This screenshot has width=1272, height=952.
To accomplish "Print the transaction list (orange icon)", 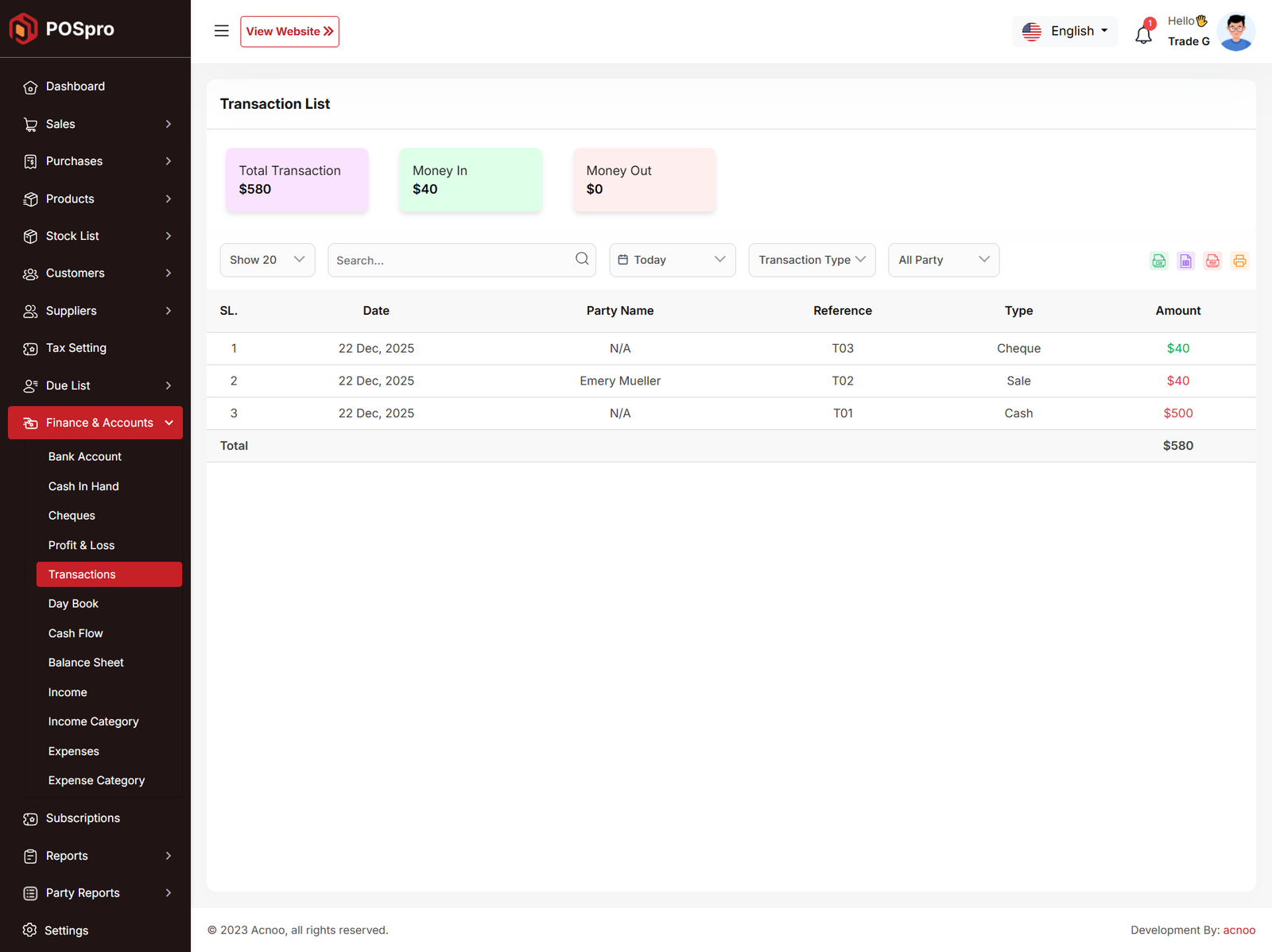I will point(1239,261).
